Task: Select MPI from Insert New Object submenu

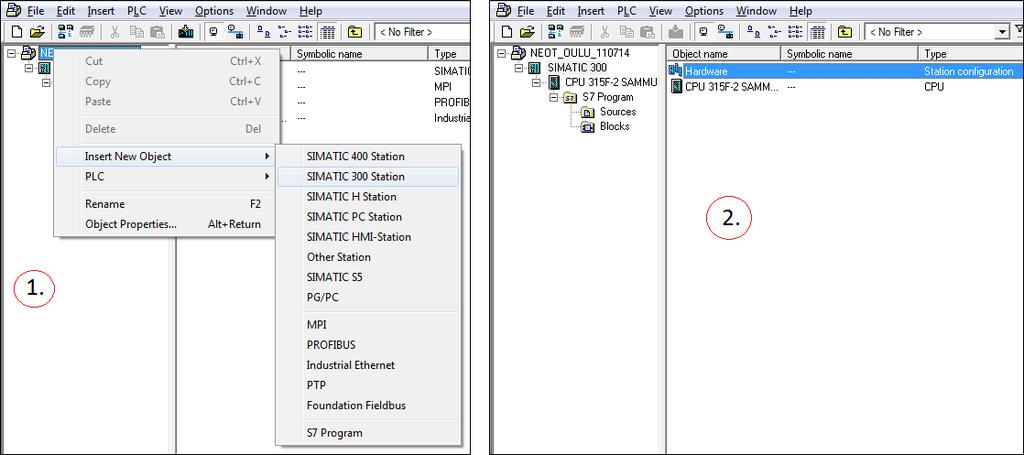Action: [x=368, y=324]
